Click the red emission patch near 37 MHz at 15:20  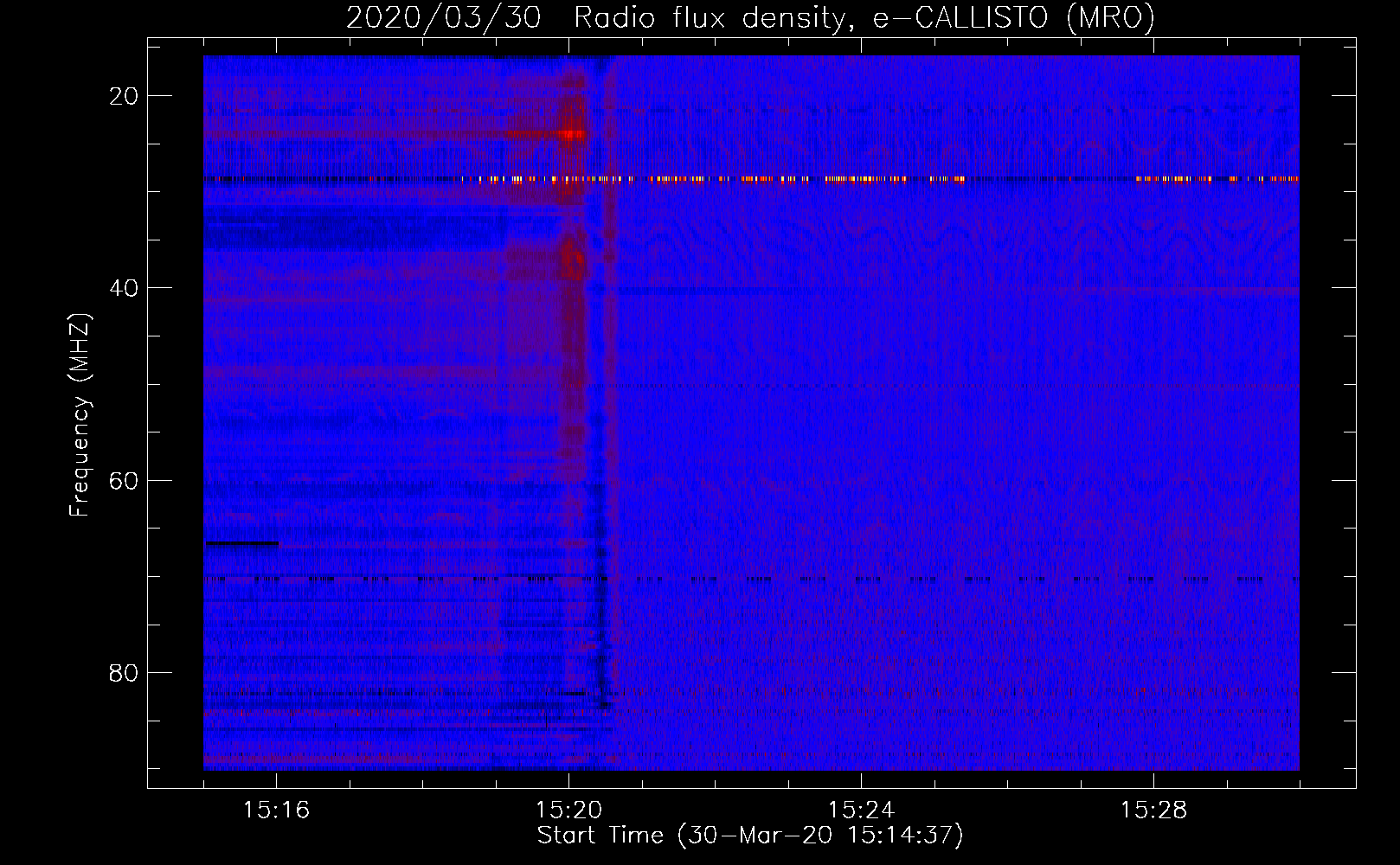coord(572,259)
